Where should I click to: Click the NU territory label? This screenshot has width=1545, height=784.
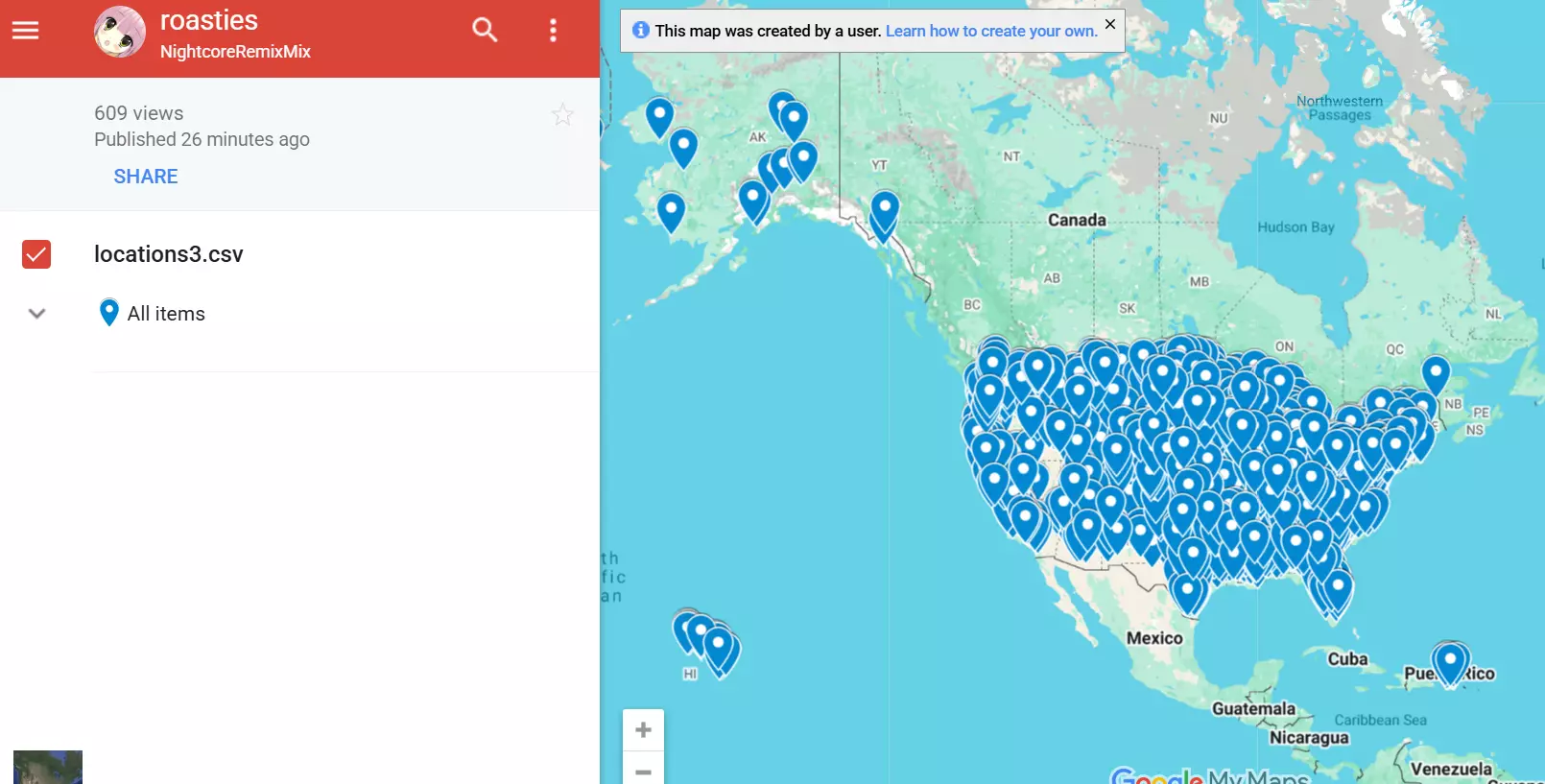[1219, 118]
